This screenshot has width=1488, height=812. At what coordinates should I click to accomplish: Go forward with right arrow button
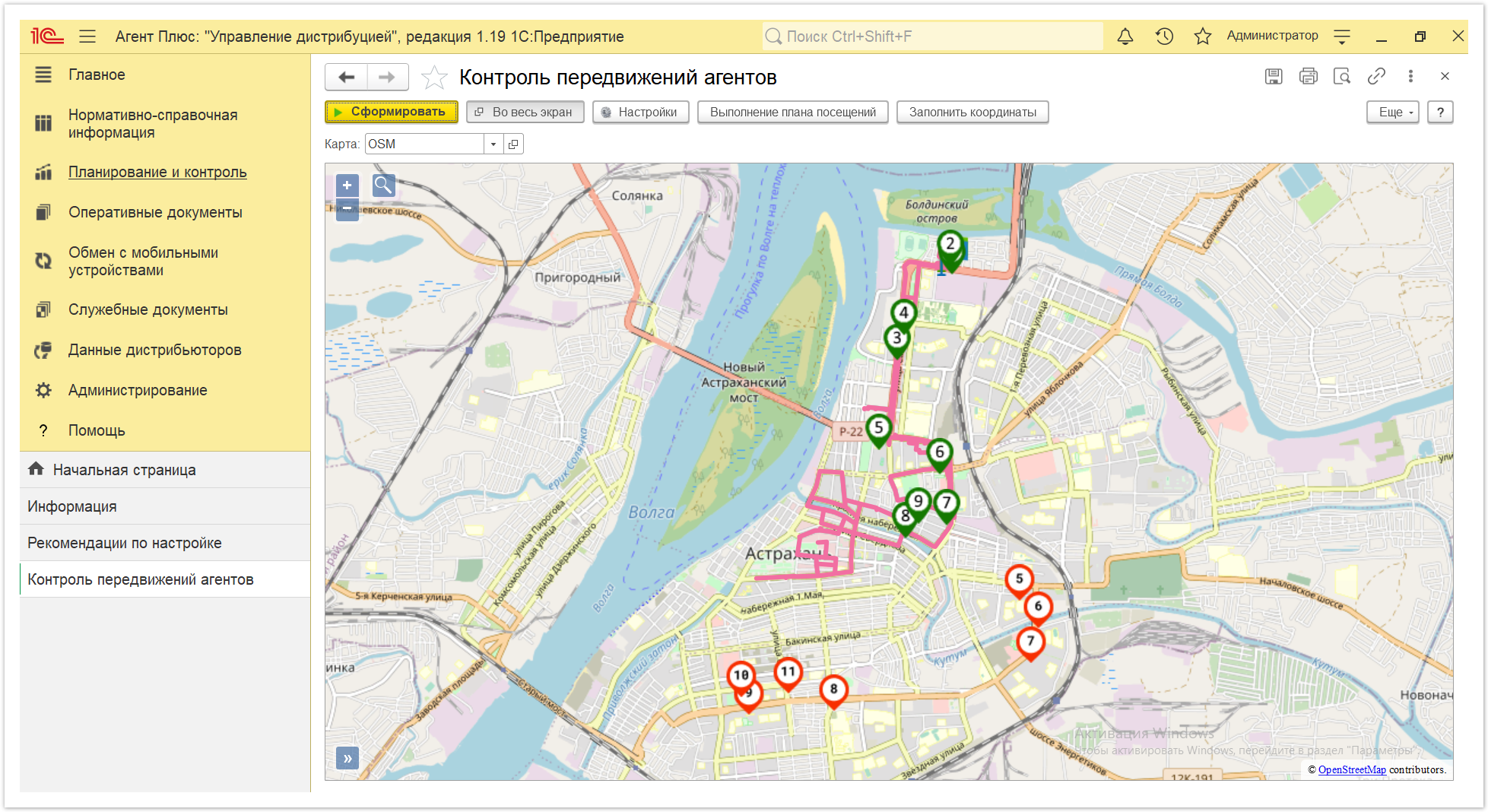point(388,77)
